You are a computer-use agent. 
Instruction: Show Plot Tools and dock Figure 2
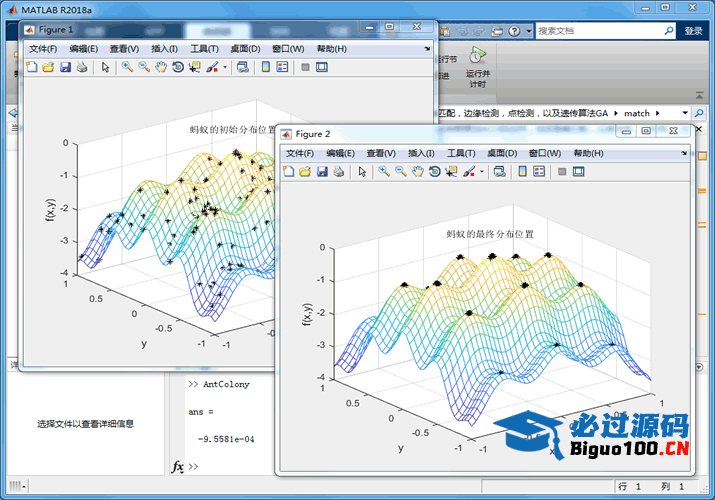(x=579, y=171)
